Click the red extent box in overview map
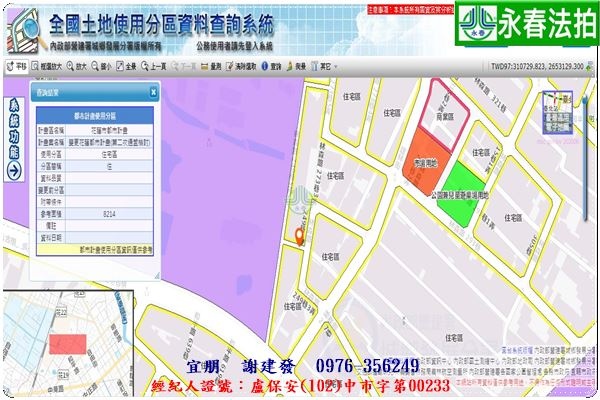Image resolution: width=600 pixels, height=400 pixels. pyautogui.click(x=68, y=344)
